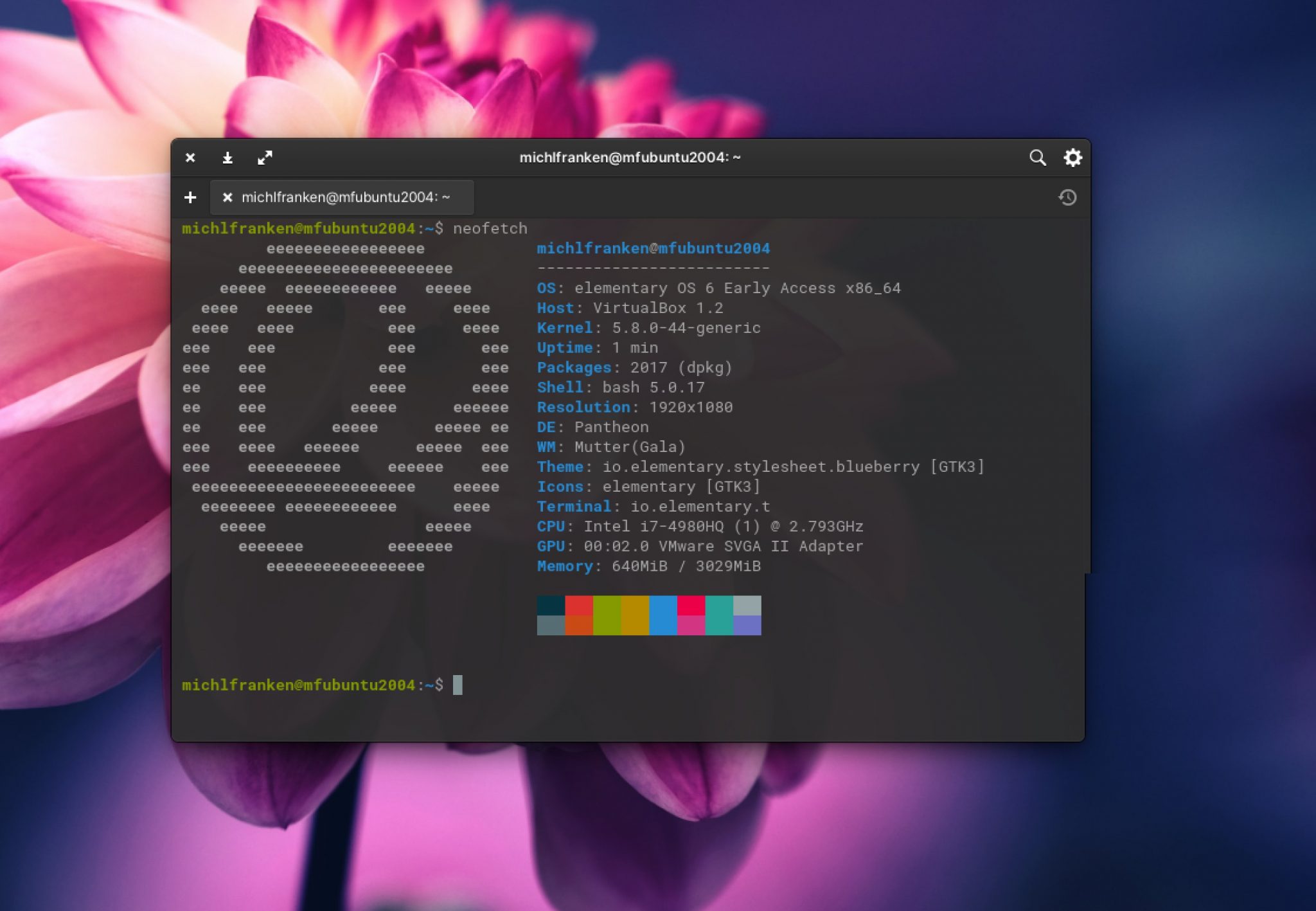Close the terminal window with X
This screenshot has height=911, width=1316.
tap(190, 158)
